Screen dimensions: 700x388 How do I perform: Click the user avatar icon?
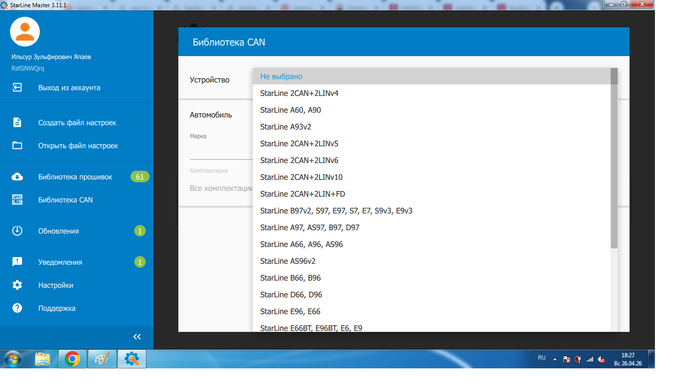click(x=25, y=32)
